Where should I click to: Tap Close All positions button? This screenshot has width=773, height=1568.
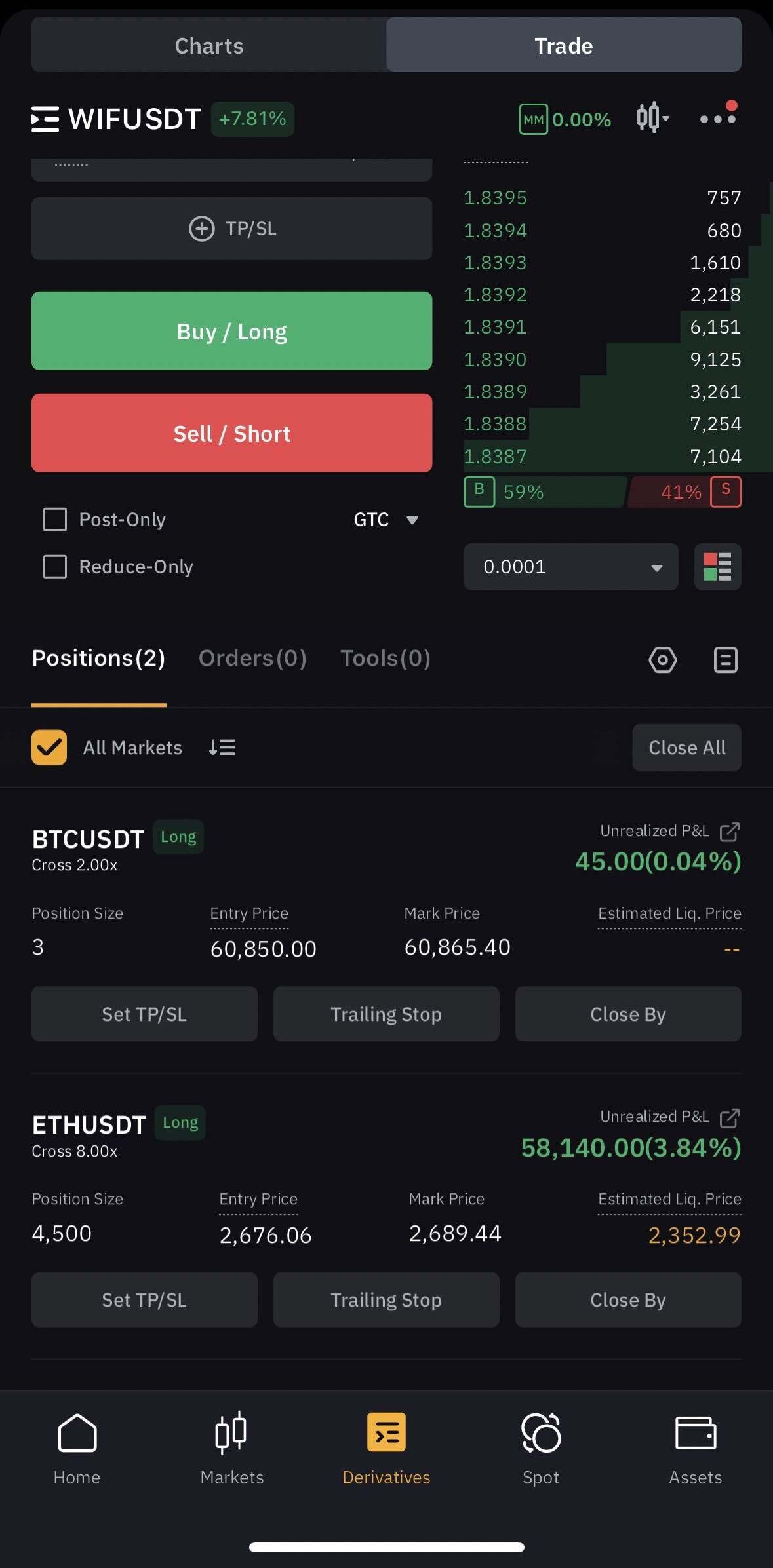pyautogui.click(x=686, y=748)
